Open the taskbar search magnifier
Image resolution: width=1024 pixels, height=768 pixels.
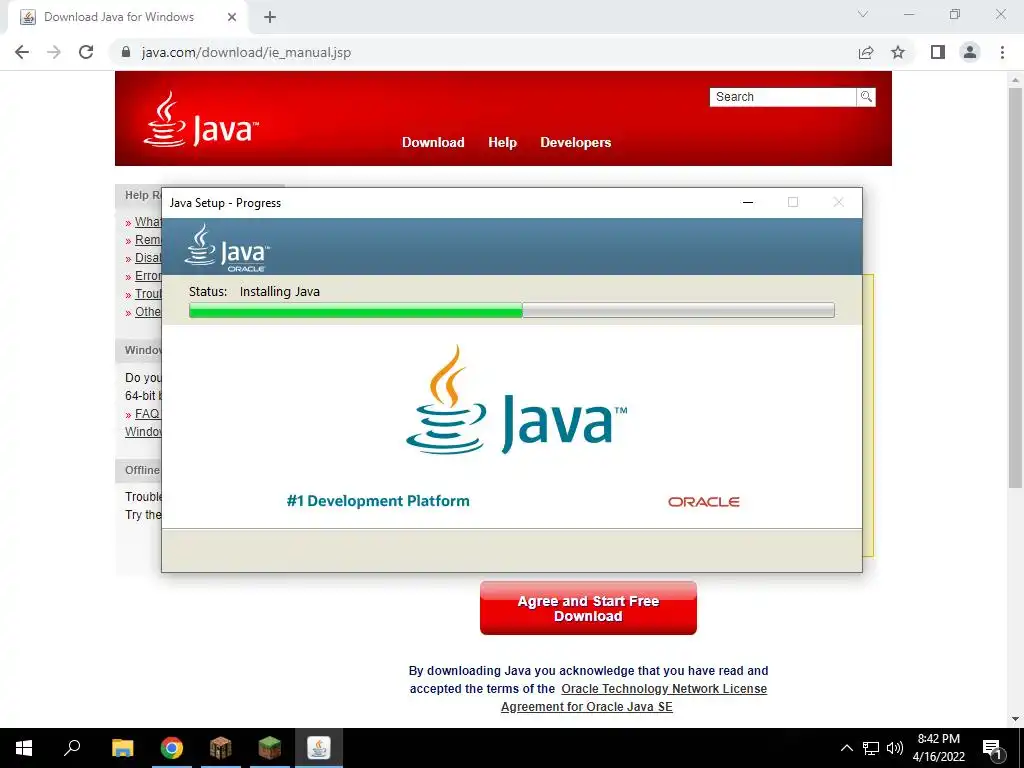coord(72,748)
